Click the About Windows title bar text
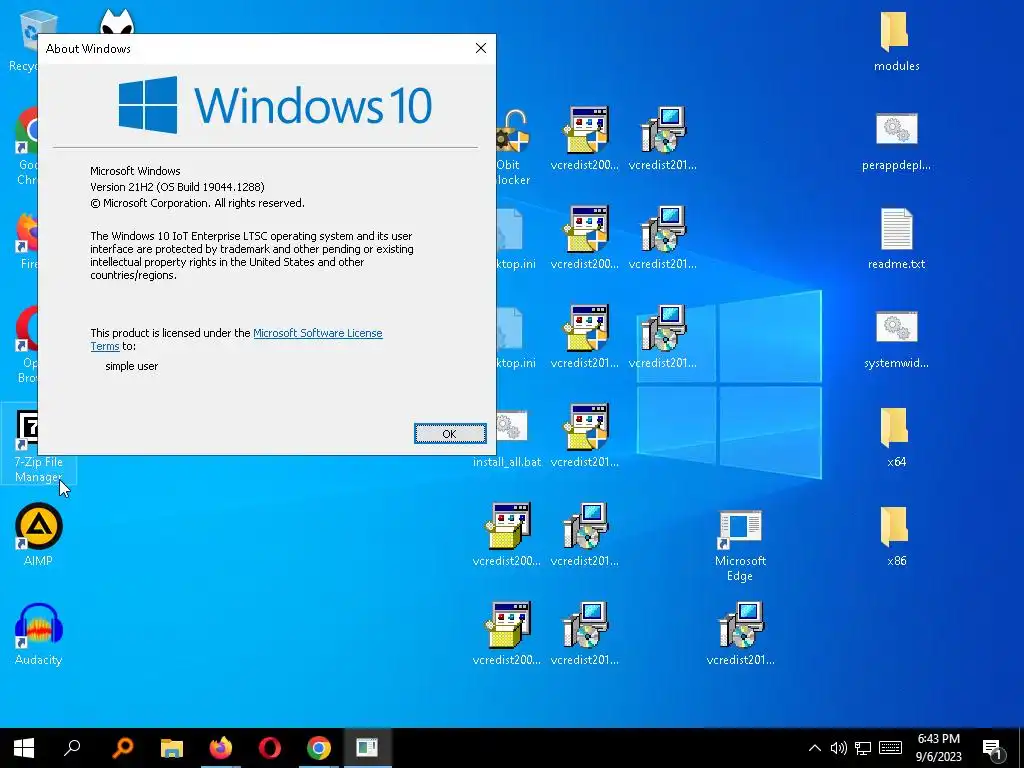Screen dimensions: 1024x768 (x=88, y=49)
